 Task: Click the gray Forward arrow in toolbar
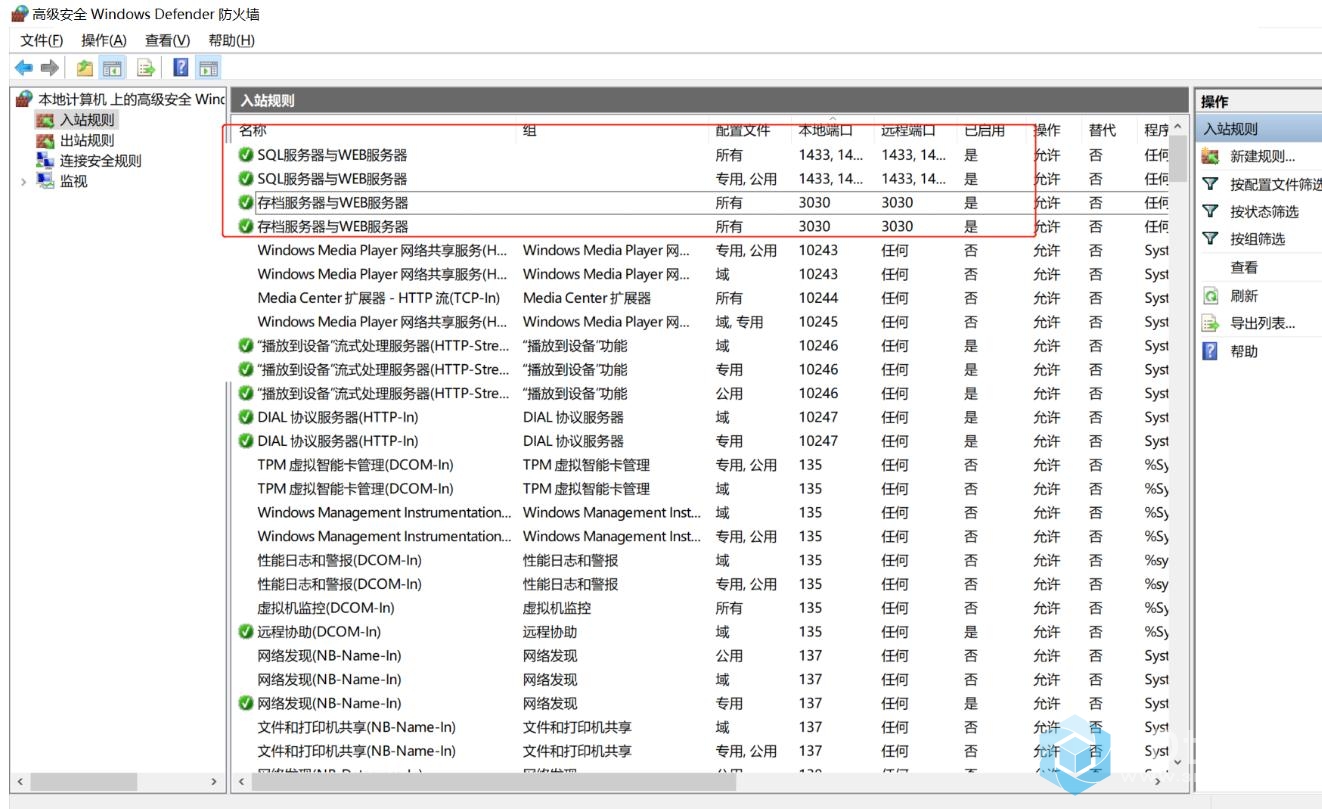50,68
